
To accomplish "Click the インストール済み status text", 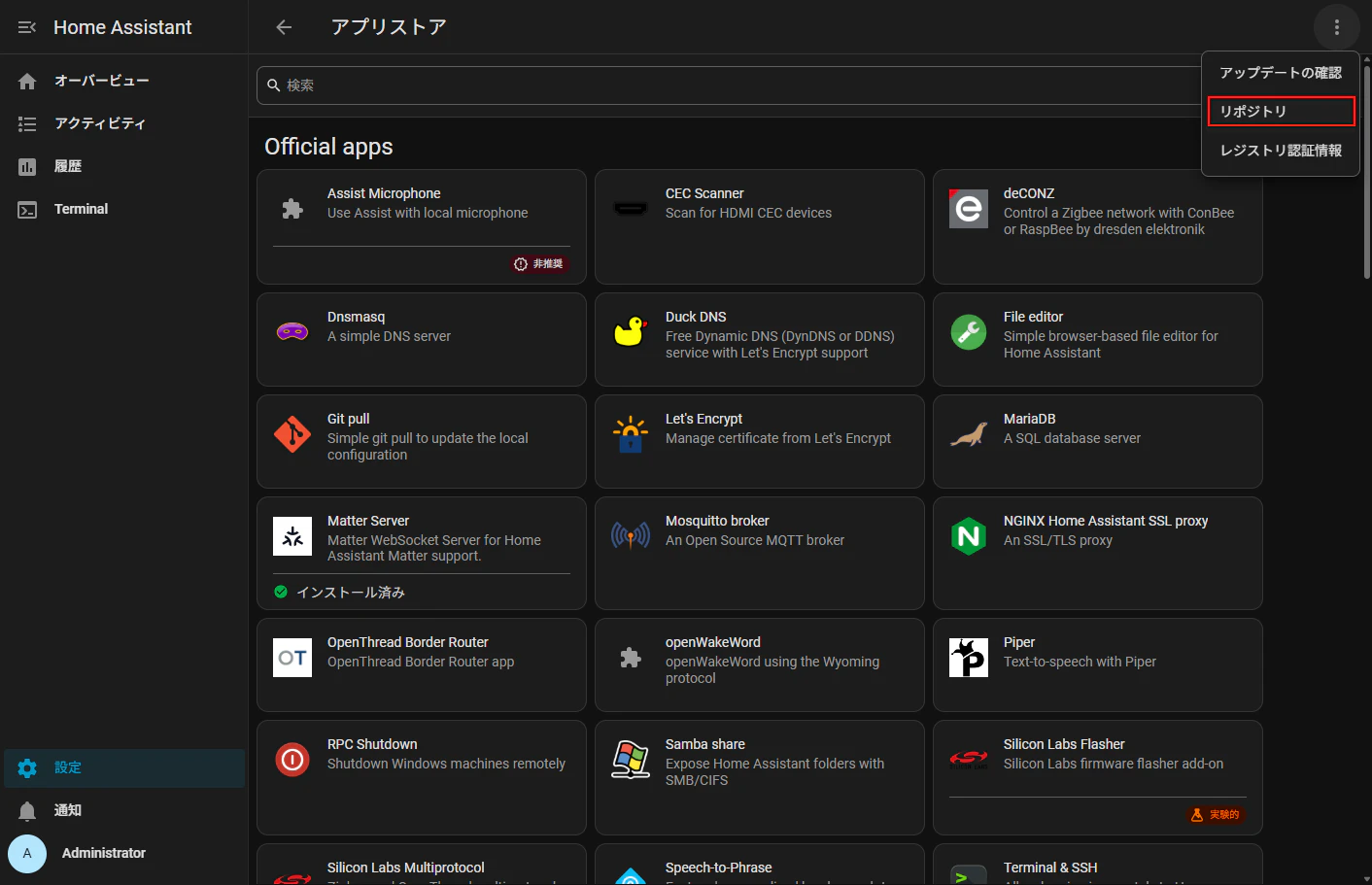I will coord(351,592).
